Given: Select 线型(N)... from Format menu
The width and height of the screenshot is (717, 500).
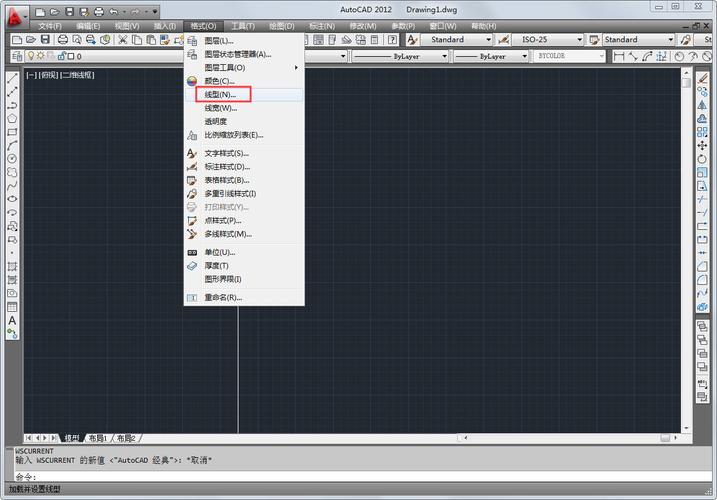Looking at the screenshot, I should (244, 95).
